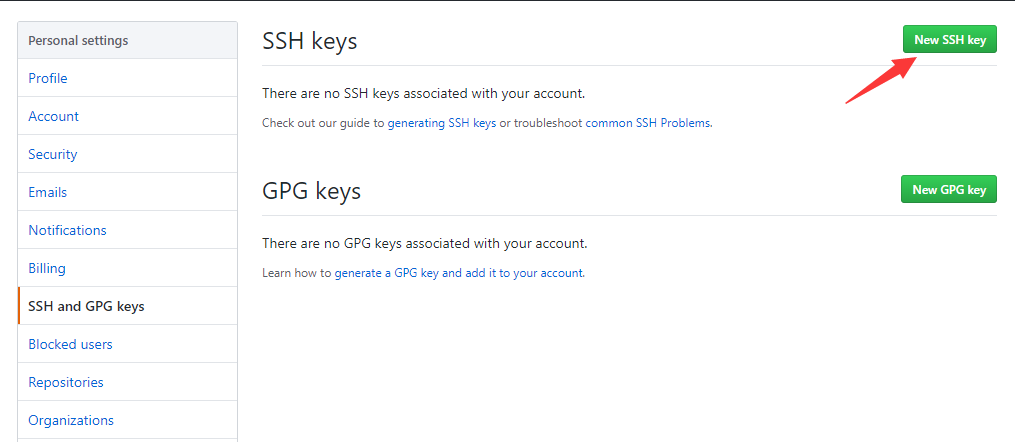Image resolution: width=1015 pixels, height=442 pixels.
Task: Open the Profile settings page
Action: coord(48,78)
